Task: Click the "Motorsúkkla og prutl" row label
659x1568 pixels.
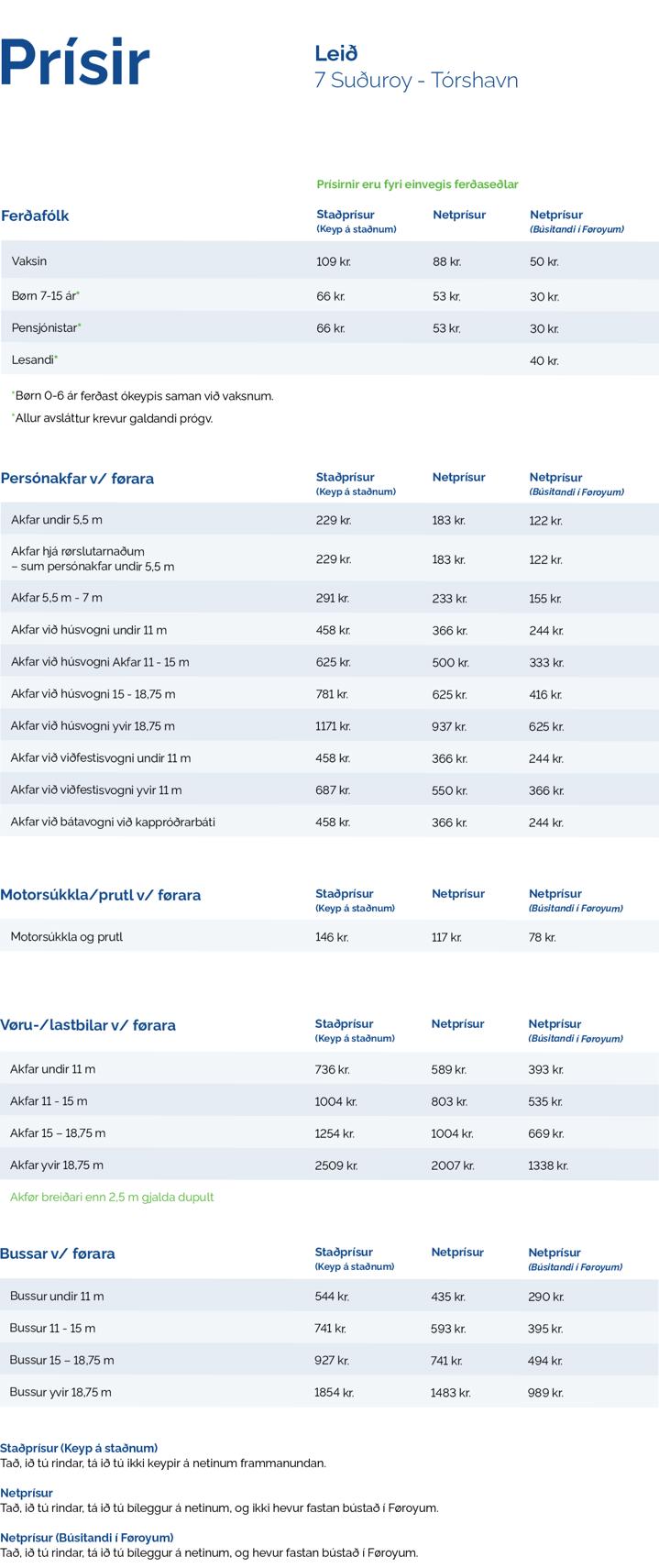Action: [x=66, y=937]
